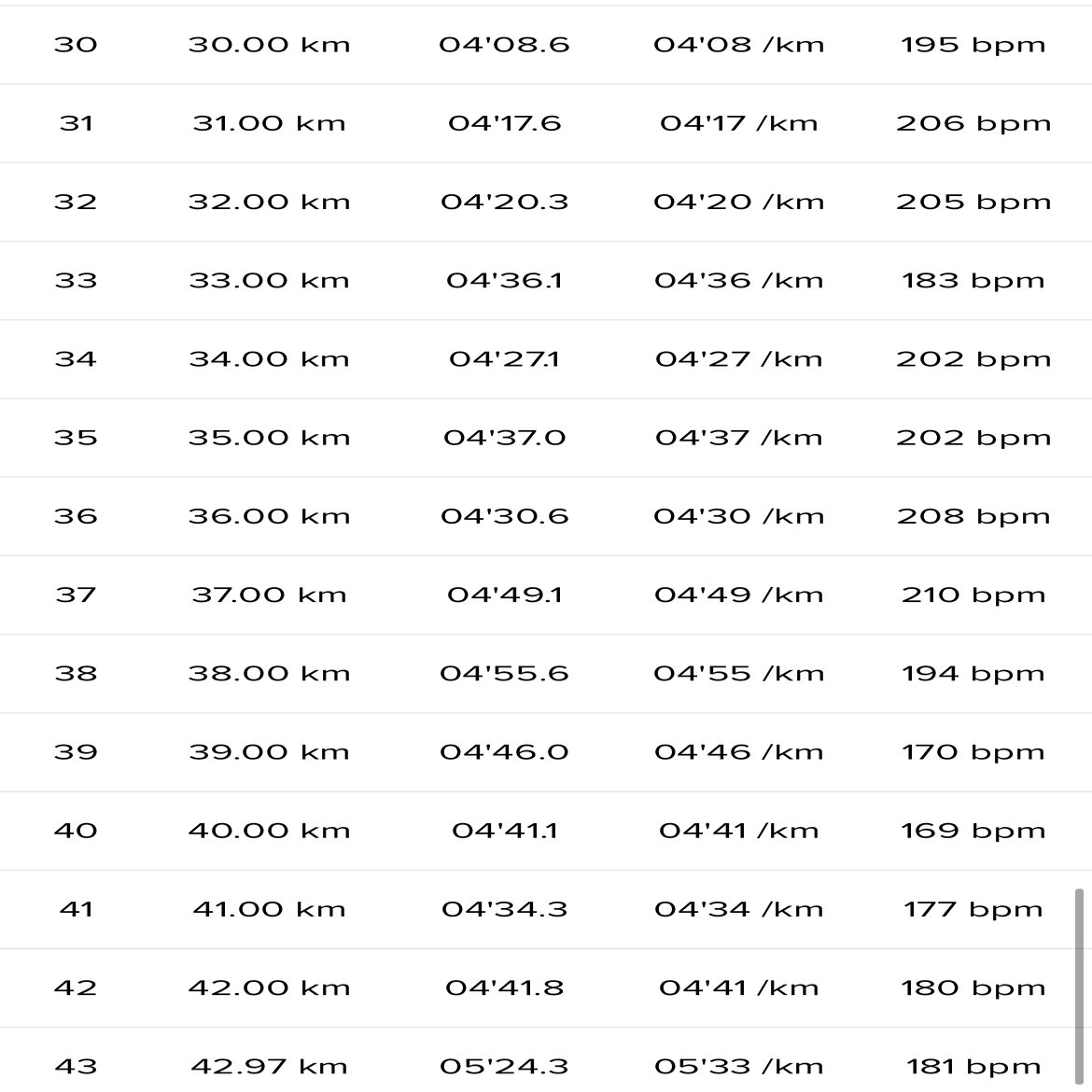1092x1092 pixels.
Task: Click lap time 04'08.6
Action: click(x=504, y=46)
